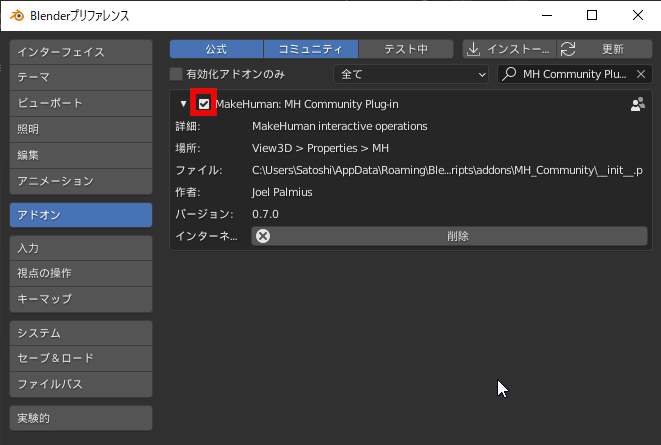Click the 更新 refresh button
The height and width of the screenshot is (445, 661).
[605, 49]
